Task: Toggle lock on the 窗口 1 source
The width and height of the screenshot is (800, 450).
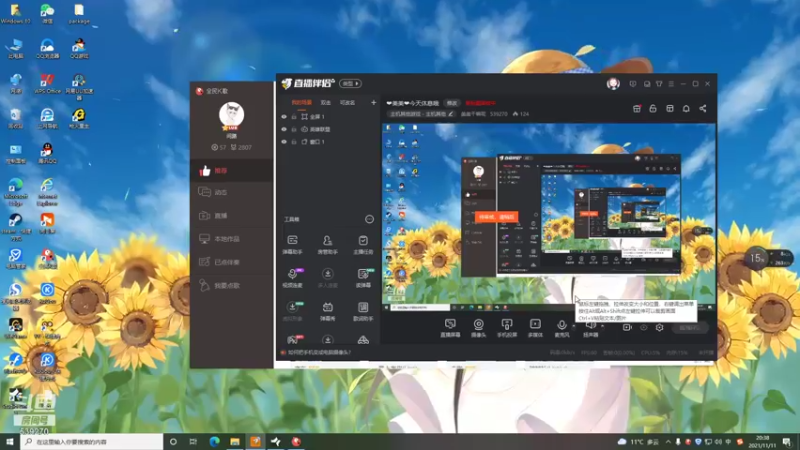Action: pos(294,142)
